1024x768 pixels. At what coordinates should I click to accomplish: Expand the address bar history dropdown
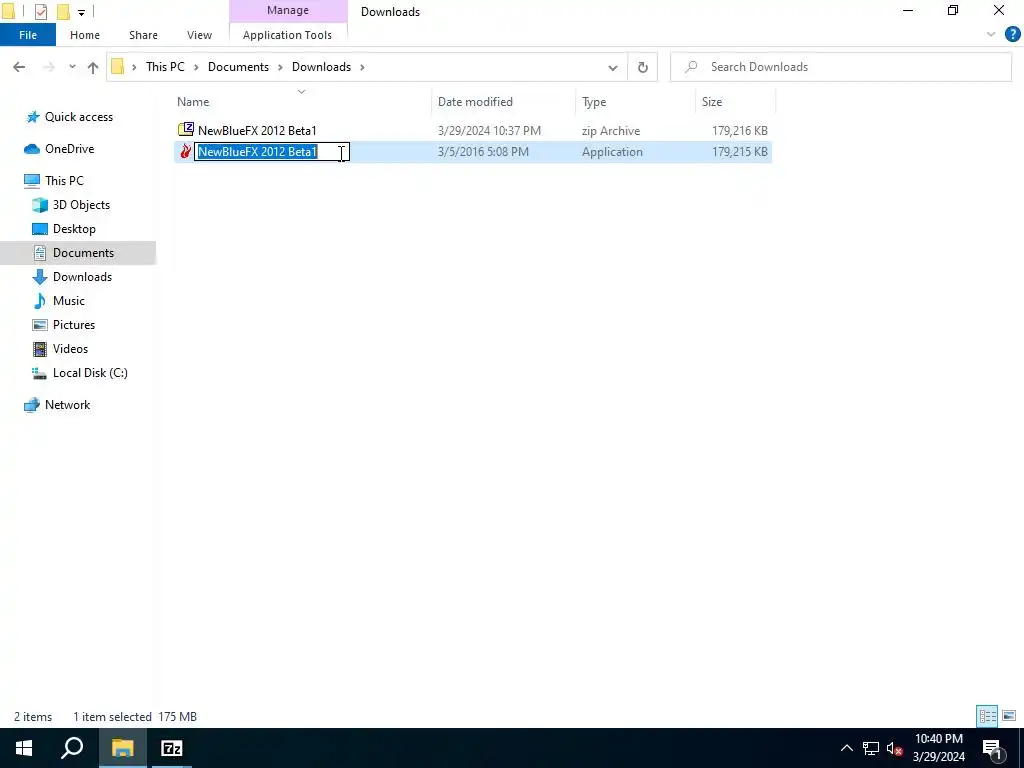613,67
